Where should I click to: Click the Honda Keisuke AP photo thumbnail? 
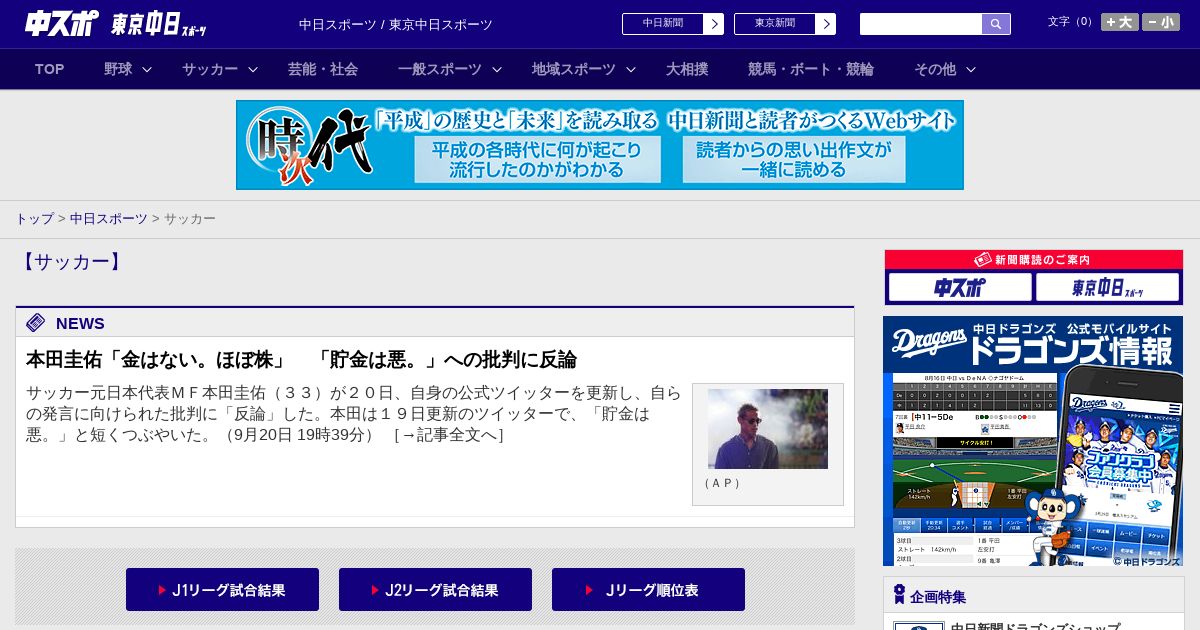coord(768,429)
